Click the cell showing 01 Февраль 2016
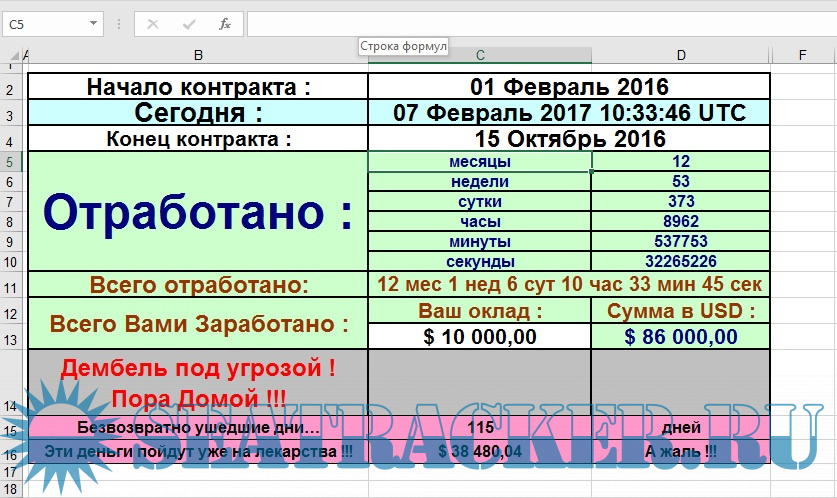Viewport: 837px width, 498px height. (569, 87)
